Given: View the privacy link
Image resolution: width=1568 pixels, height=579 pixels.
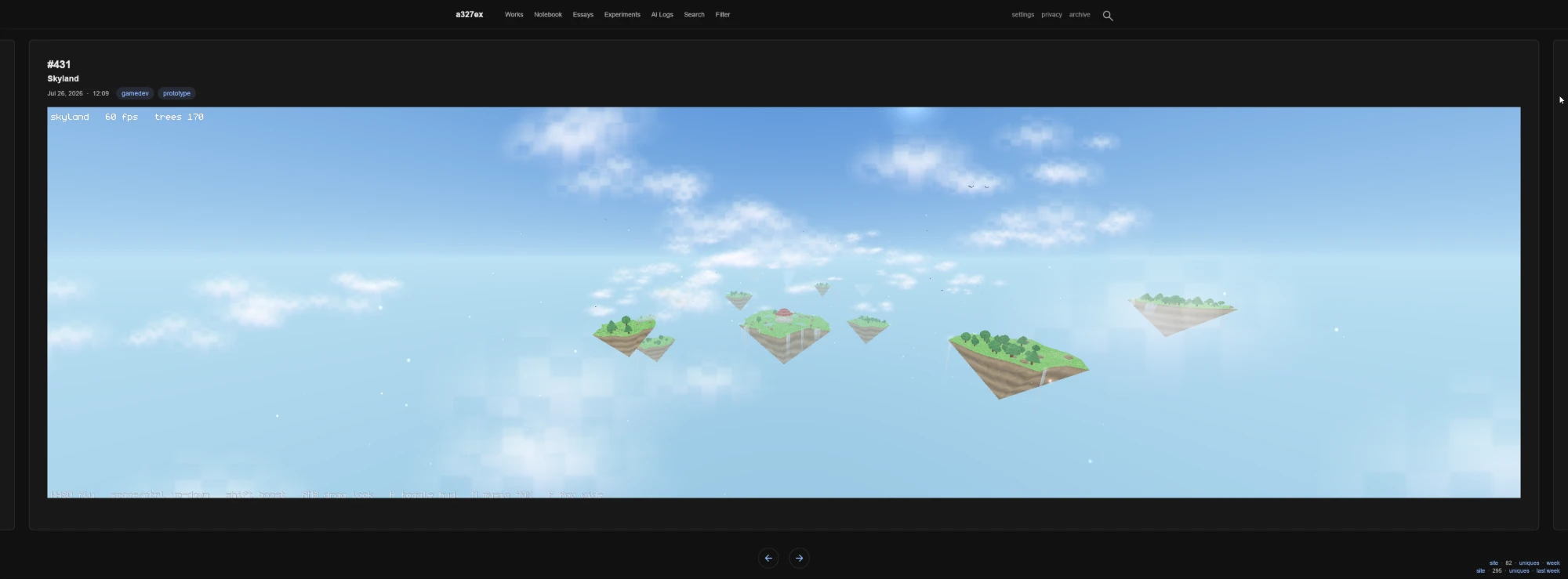Looking at the screenshot, I should 1051,14.
